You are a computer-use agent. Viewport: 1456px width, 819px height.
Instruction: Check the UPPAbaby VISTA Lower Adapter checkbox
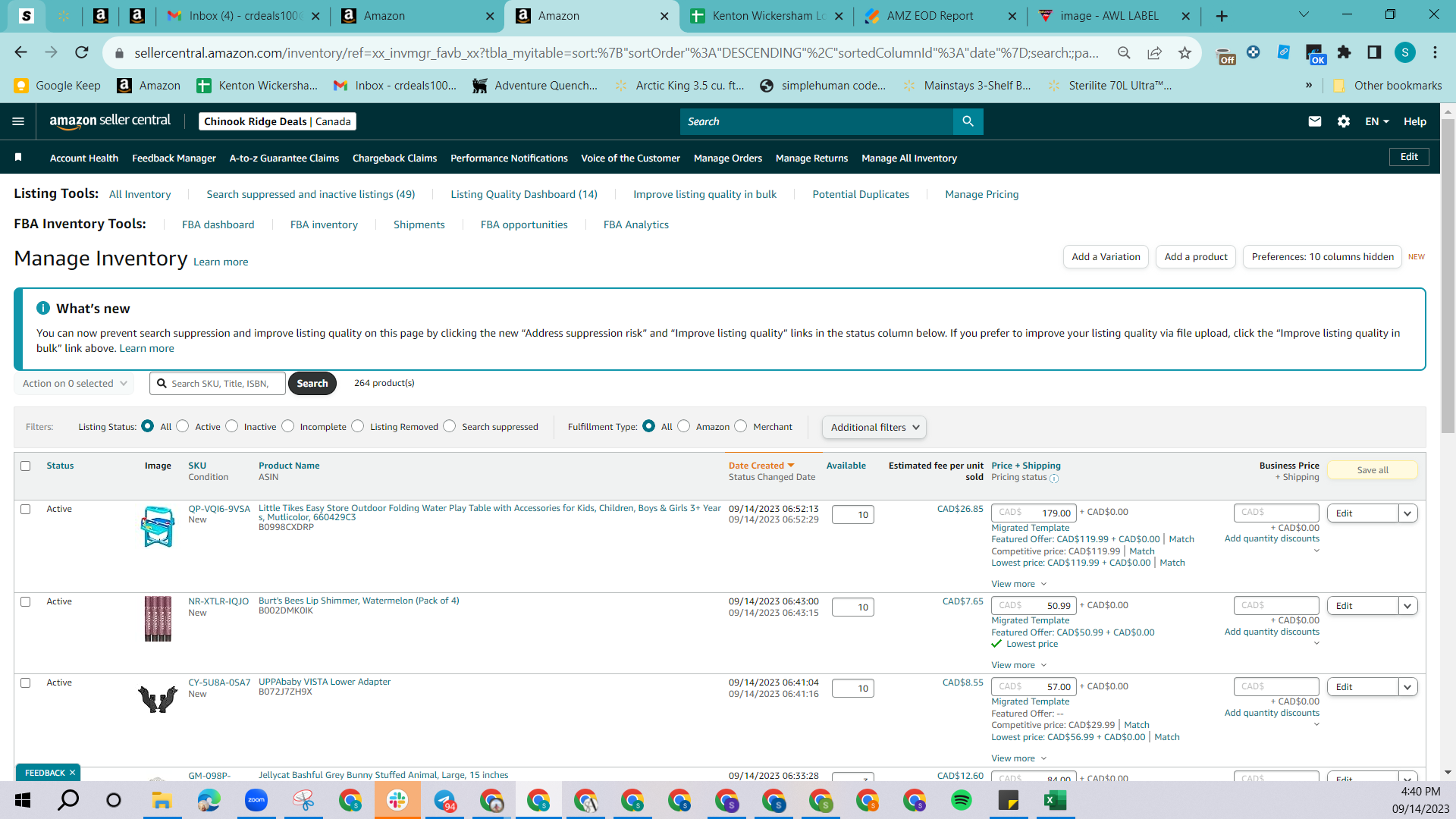26,682
